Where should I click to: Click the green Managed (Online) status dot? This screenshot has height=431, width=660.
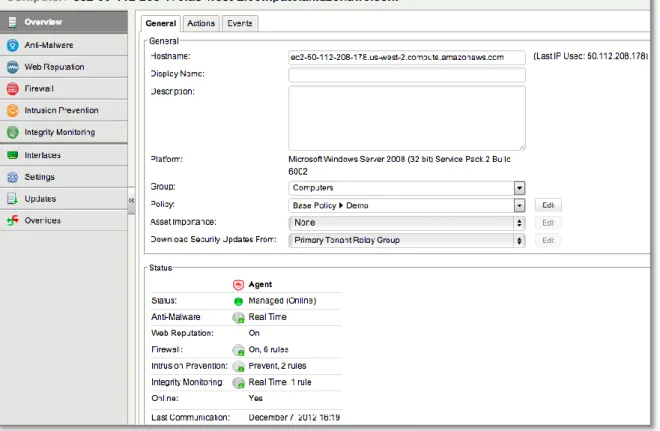[x=238, y=301]
